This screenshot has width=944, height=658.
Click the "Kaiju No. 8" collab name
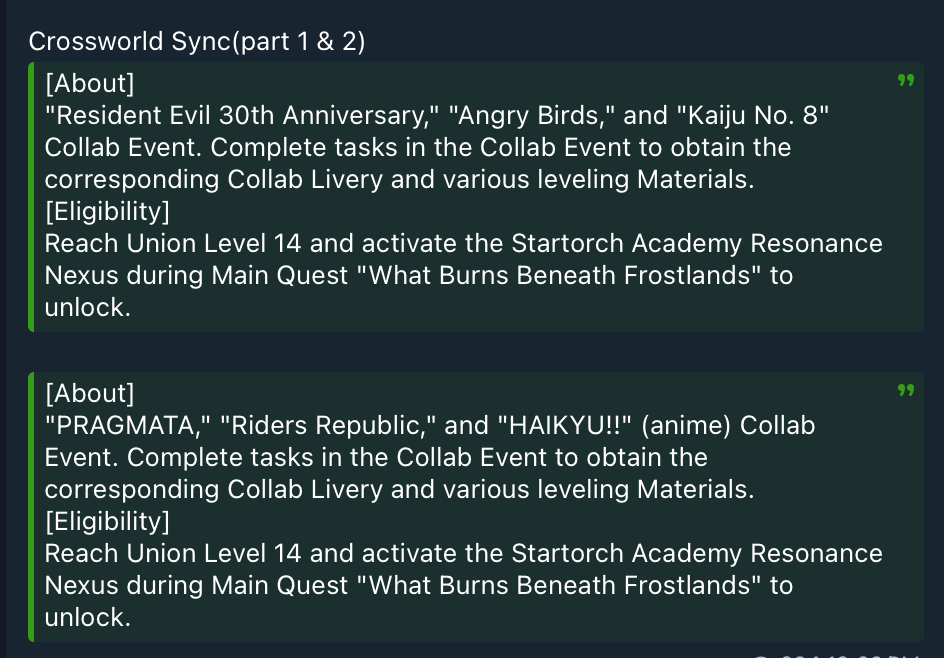click(758, 115)
